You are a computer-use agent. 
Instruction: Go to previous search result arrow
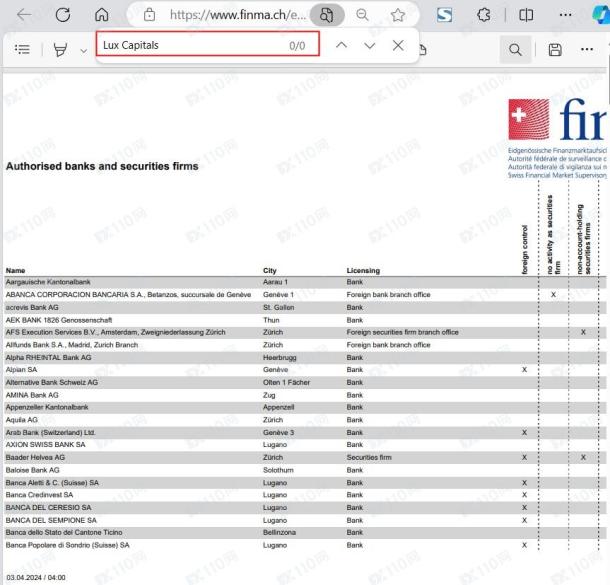click(x=341, y=45)
